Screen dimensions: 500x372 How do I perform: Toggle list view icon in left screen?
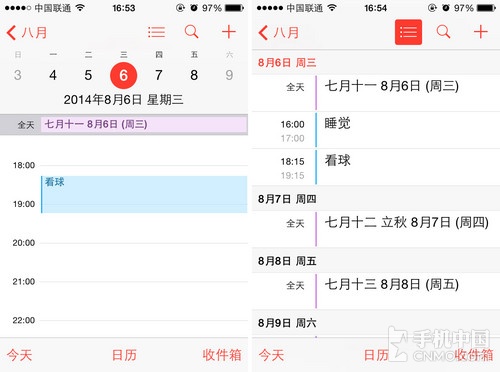(156, 32)
